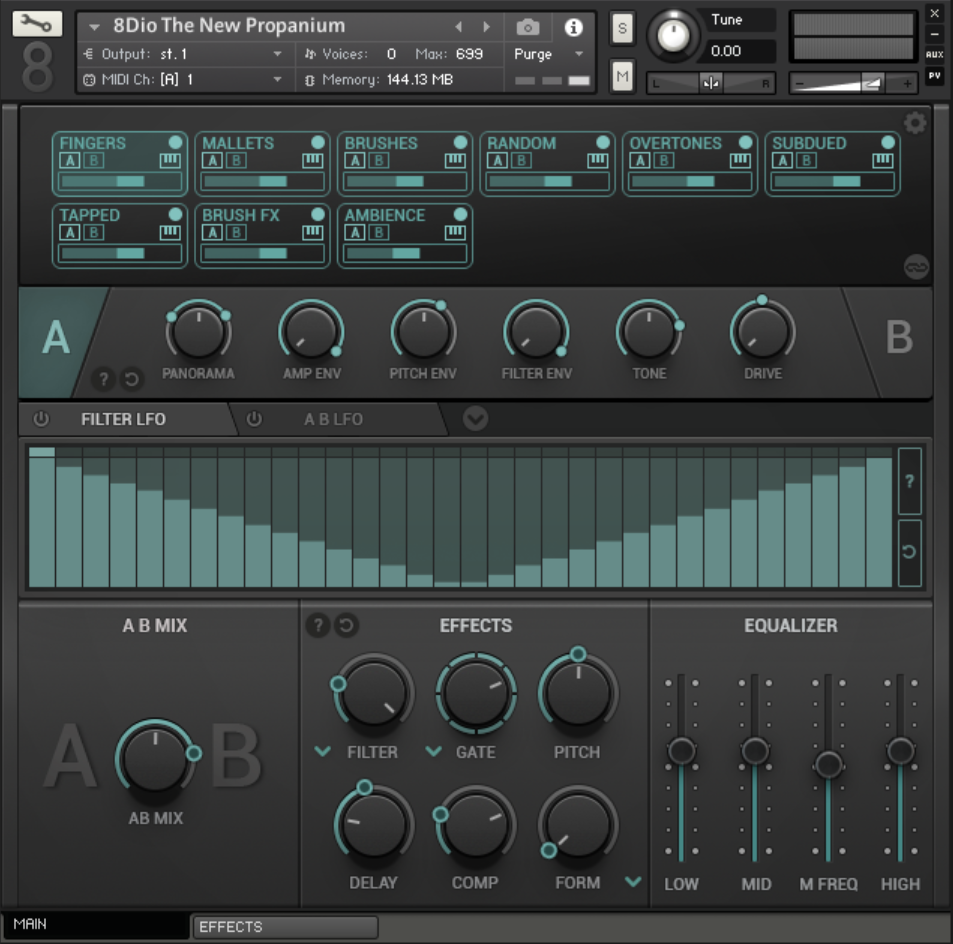Open keyboard range icon for OVERTONES

coord(740,160)
